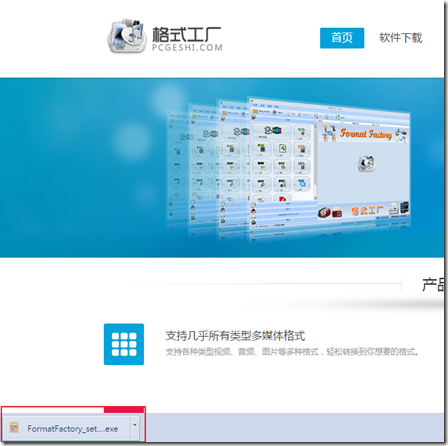The height and width of the screenshot is (446, 448).
Task: Go to 软件下载 download page
Action: 401,38
